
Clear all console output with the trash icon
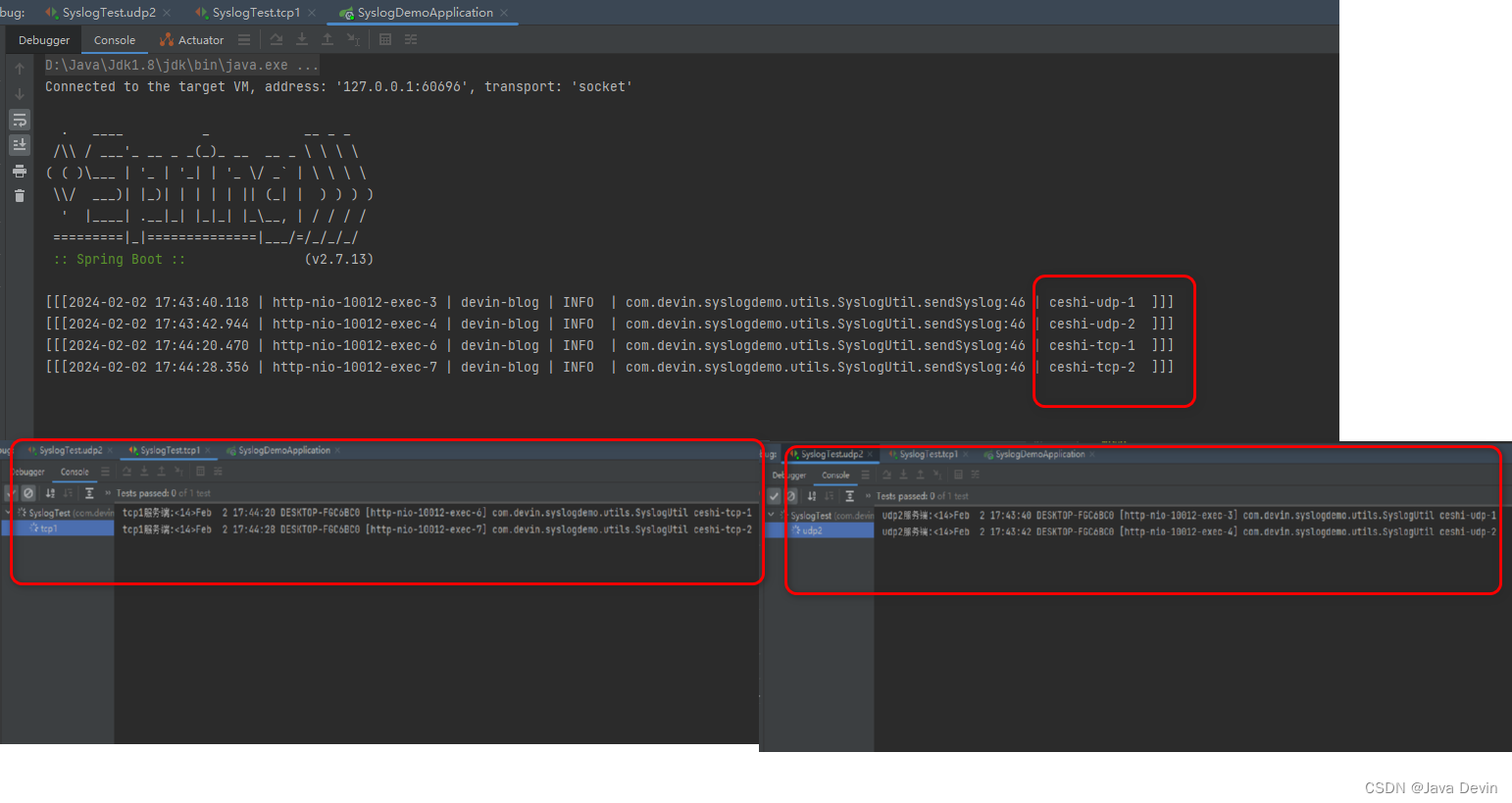pyautogui.click(x=19, y=194)
